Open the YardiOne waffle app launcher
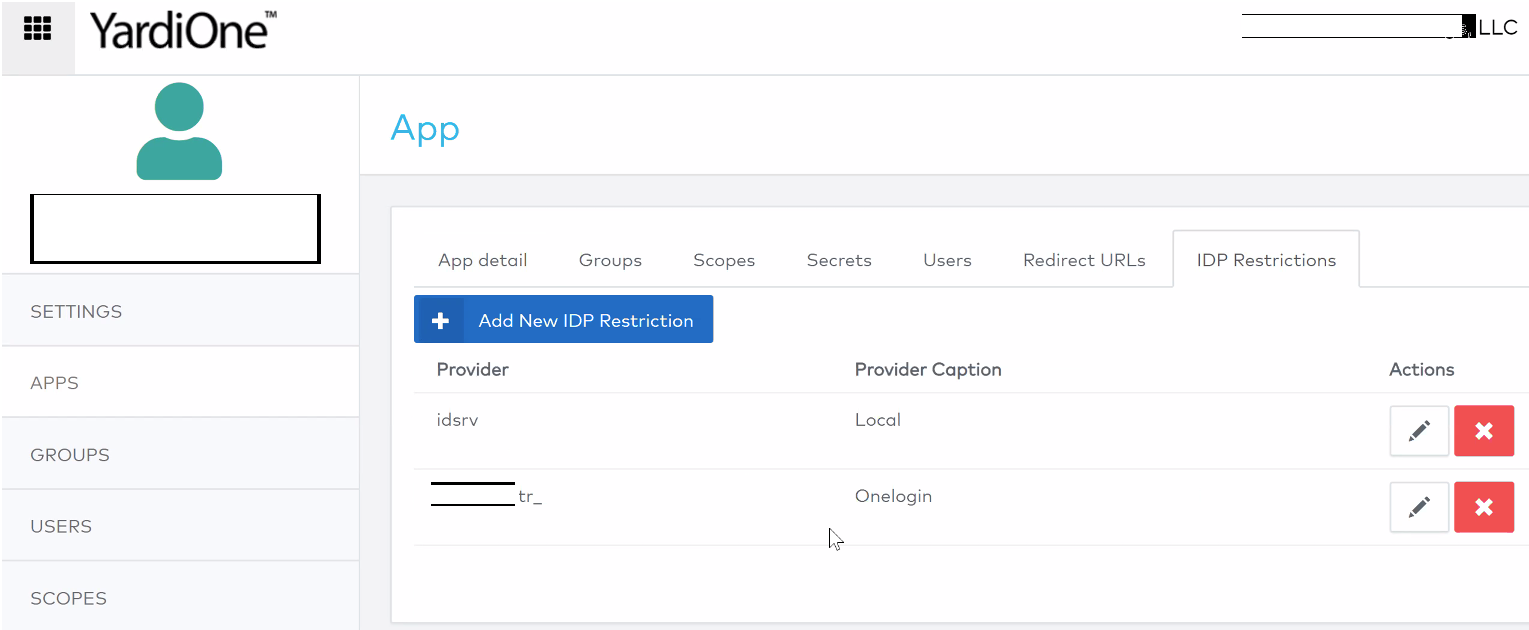 [37, 28]
